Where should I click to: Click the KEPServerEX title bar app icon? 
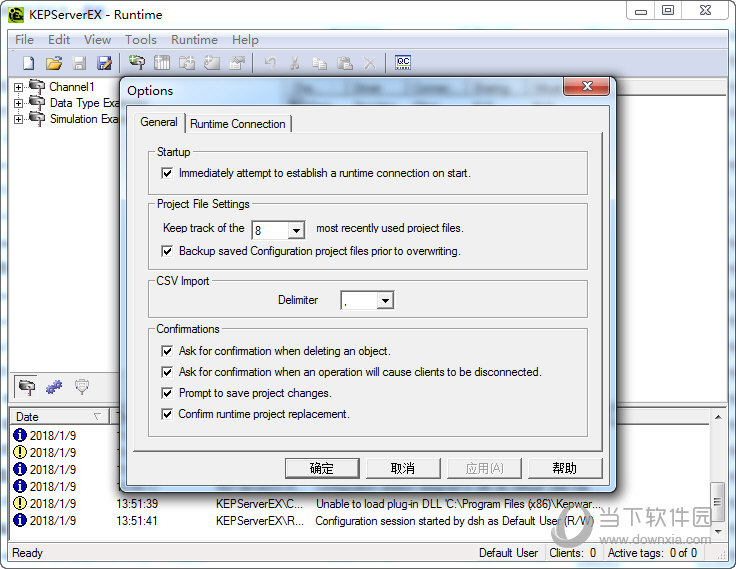tap(16, 15)
